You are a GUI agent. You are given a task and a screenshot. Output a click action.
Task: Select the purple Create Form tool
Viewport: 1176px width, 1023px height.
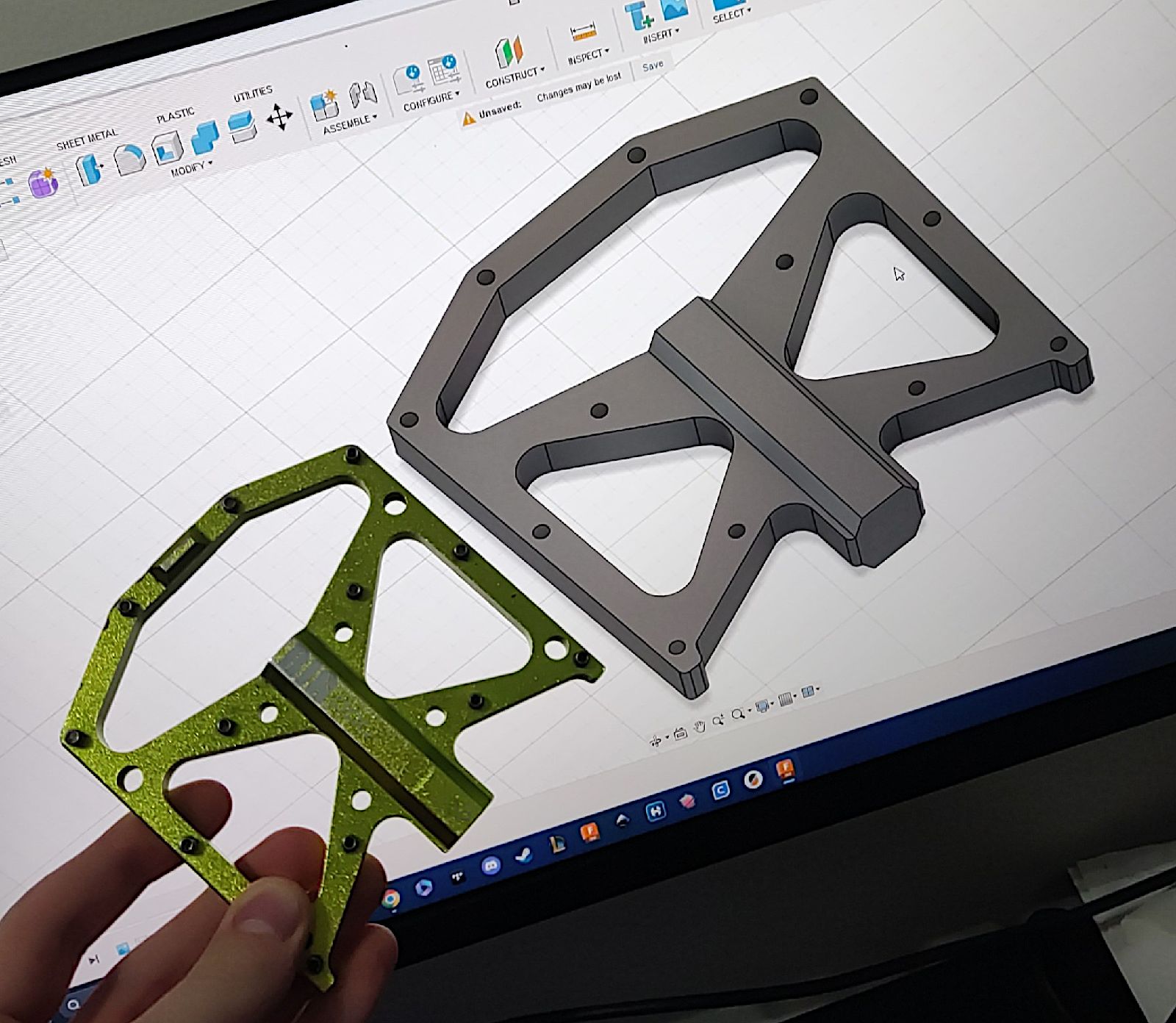tap(43, 182)
